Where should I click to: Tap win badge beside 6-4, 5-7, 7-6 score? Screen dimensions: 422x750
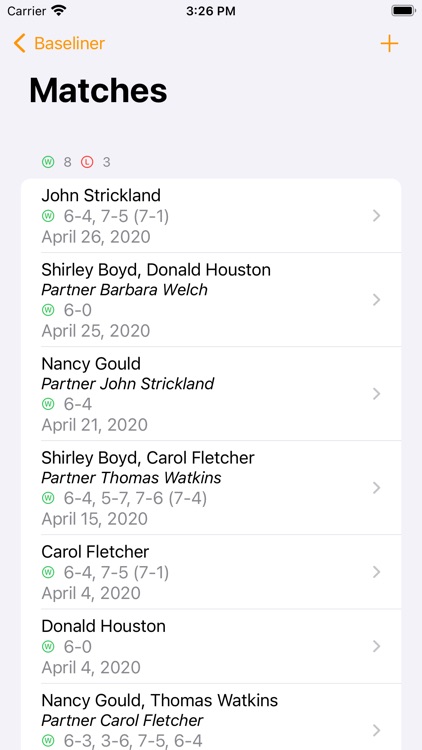[48, 498]
